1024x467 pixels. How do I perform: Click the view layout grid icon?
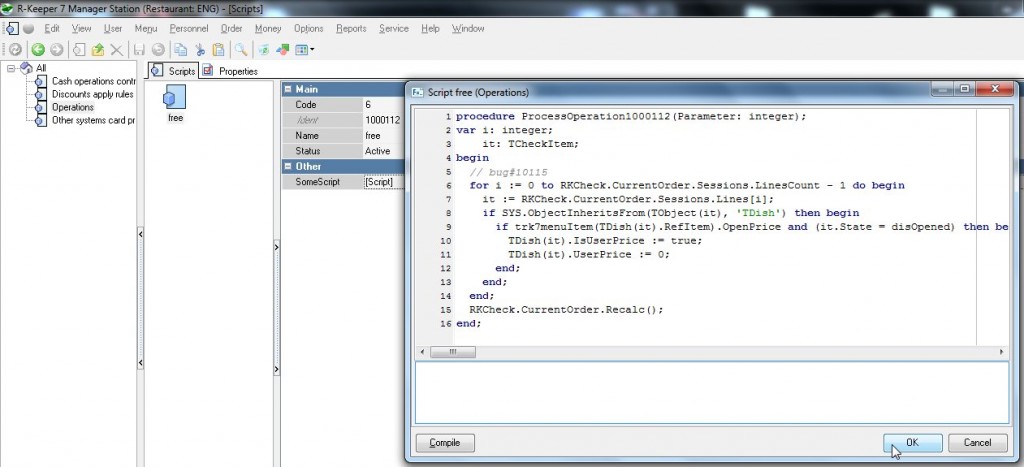point(301,50)
